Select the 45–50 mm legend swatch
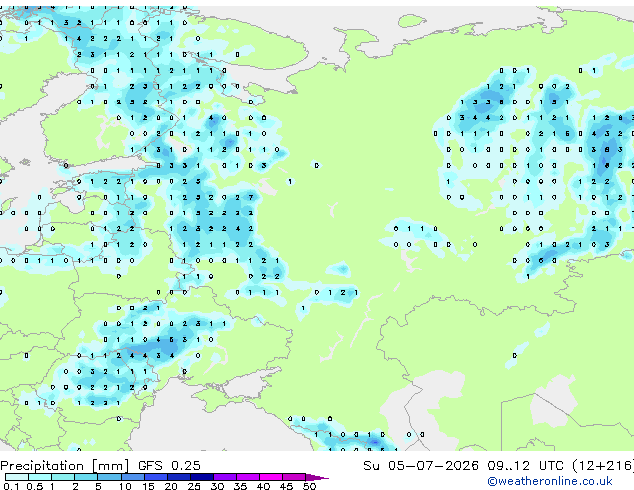 [x=294, y=477]
